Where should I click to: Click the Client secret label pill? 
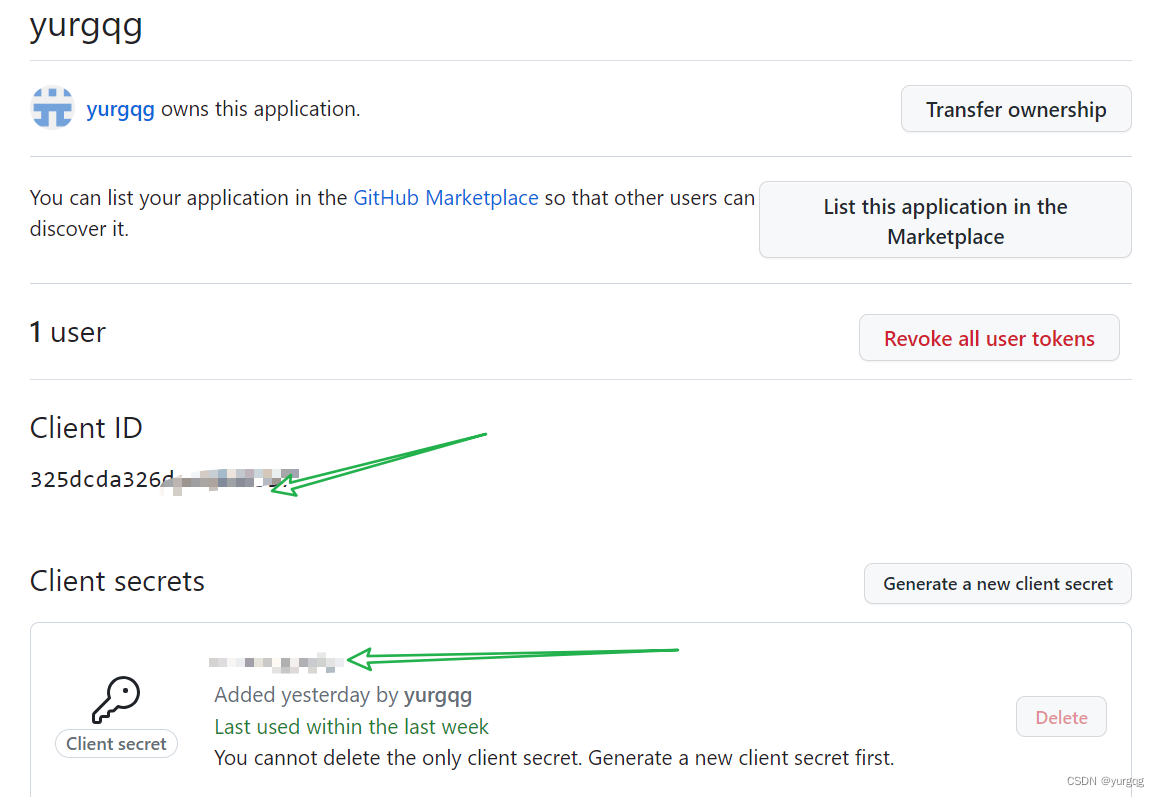coord(116,743)
